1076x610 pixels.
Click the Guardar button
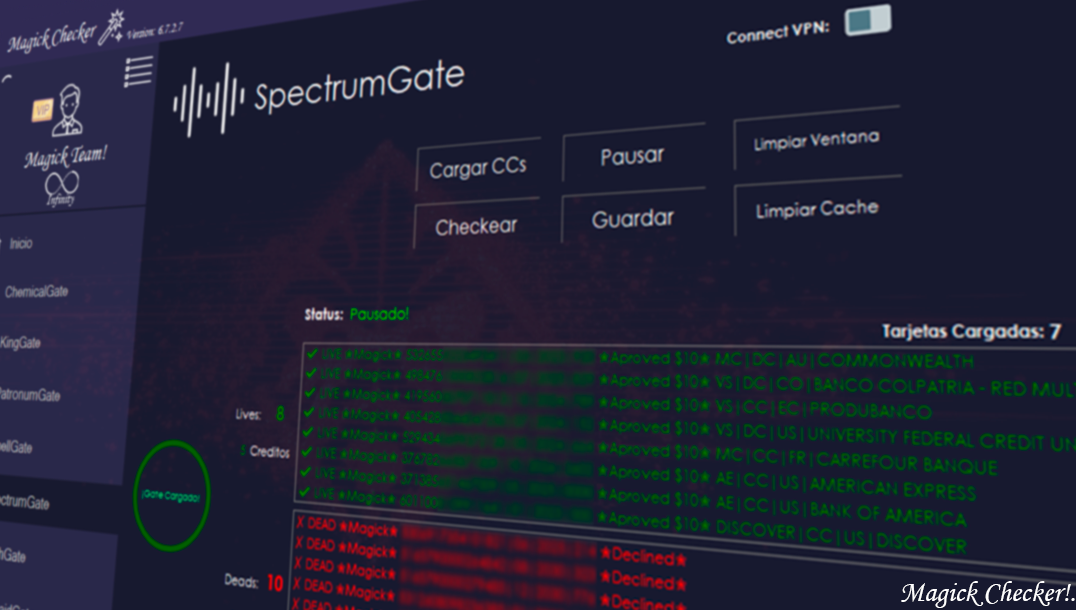pyautogui.click(x=632, y=218)
